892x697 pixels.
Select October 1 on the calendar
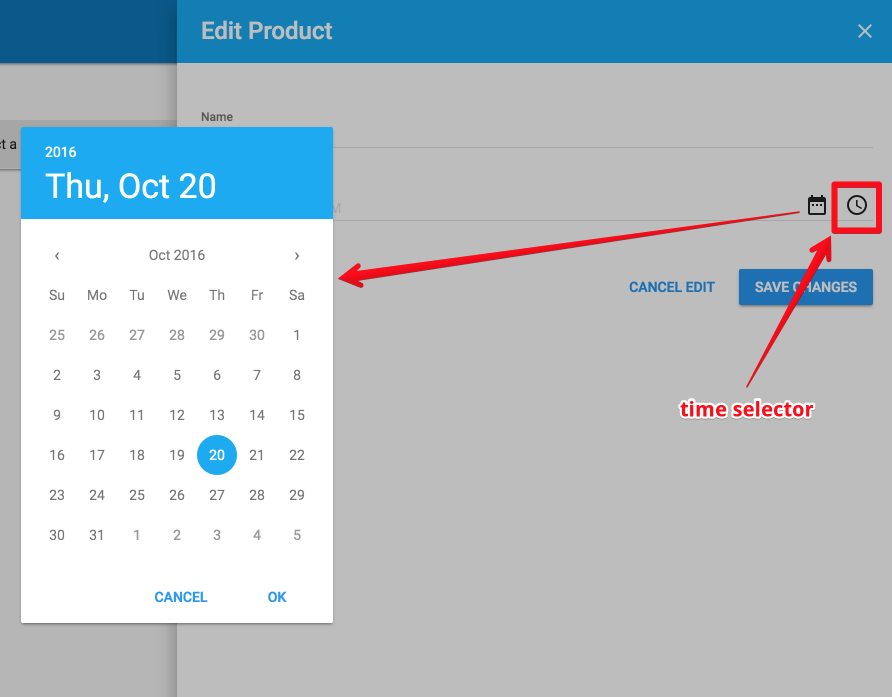pyautogui.click(x=297, y=335)
